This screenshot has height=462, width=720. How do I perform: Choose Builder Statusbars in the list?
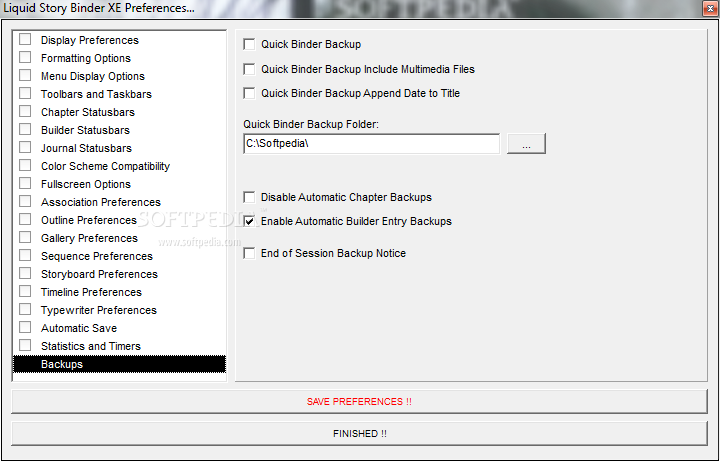click(x=85, y=130)
